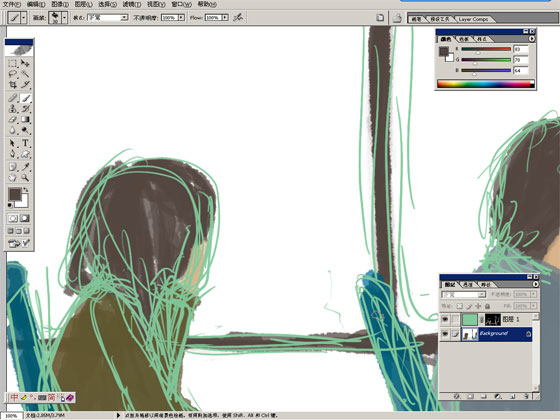The width and height of the screenshot is (560, 420).
Task: Activate the Zoom magnifier tool
Action: point(25,177)
